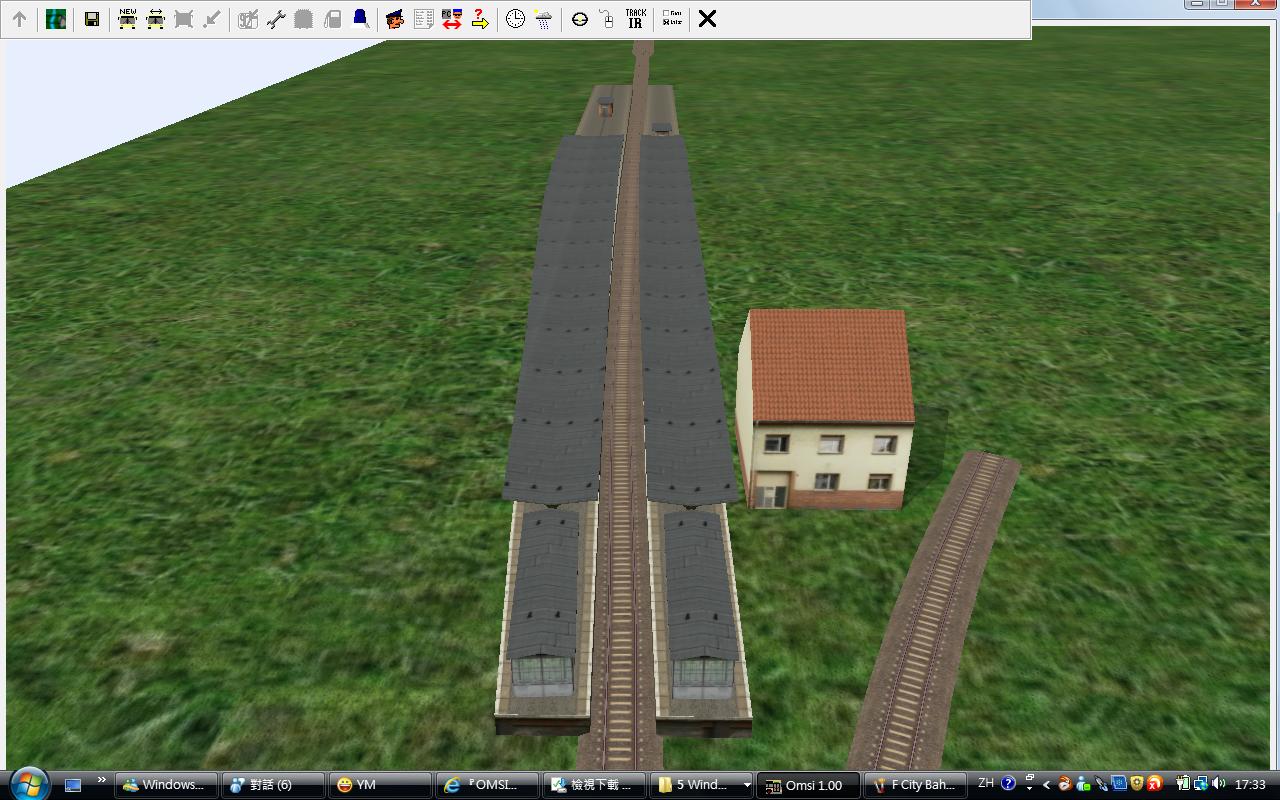Image resolution: width=1280 pixels, height=800 pixels.
Task: Click the greyed number plate icon
Action: 248,19
